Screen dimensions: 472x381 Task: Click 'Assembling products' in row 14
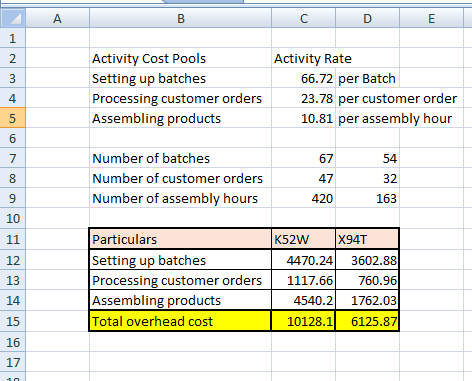tap(181, 300)
